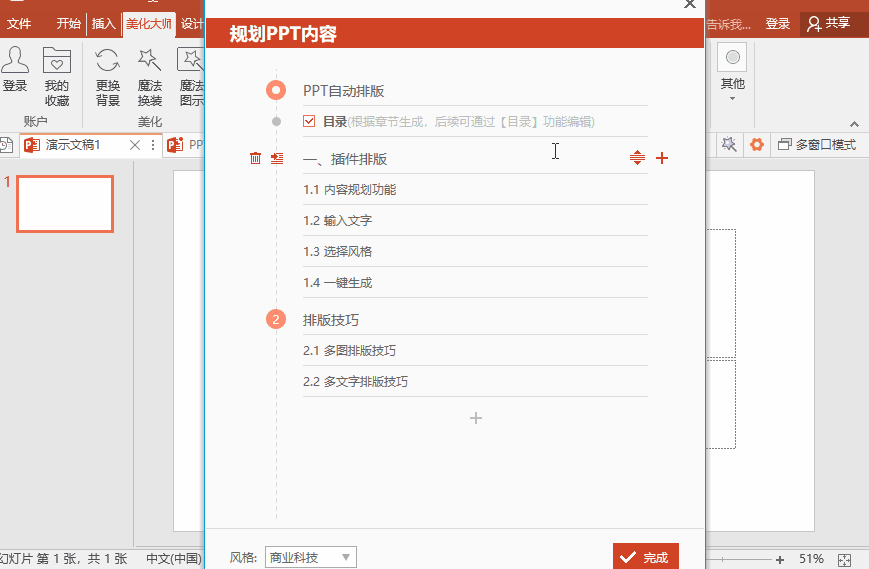Select slide 1 thumbnail
Image resolution: width=869 pixels, height=569 pixels.
pos(65,203)
